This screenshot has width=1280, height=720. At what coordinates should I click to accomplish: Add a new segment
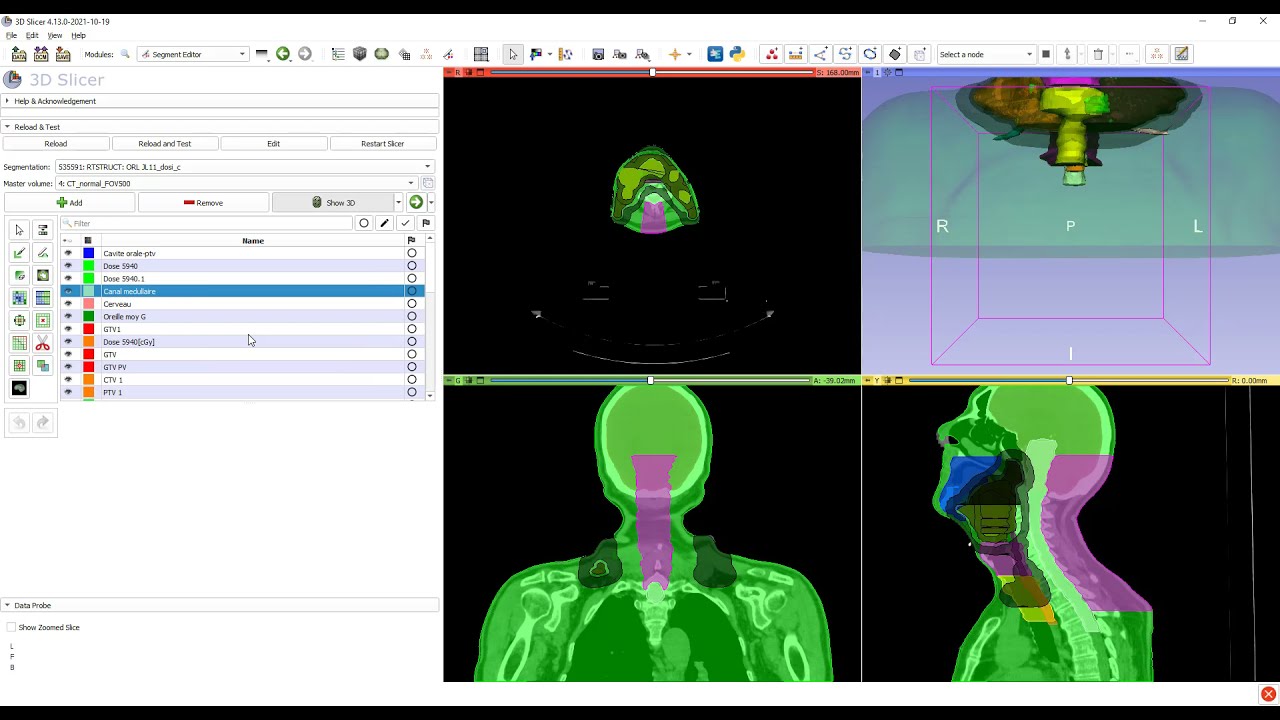point(69,203)
